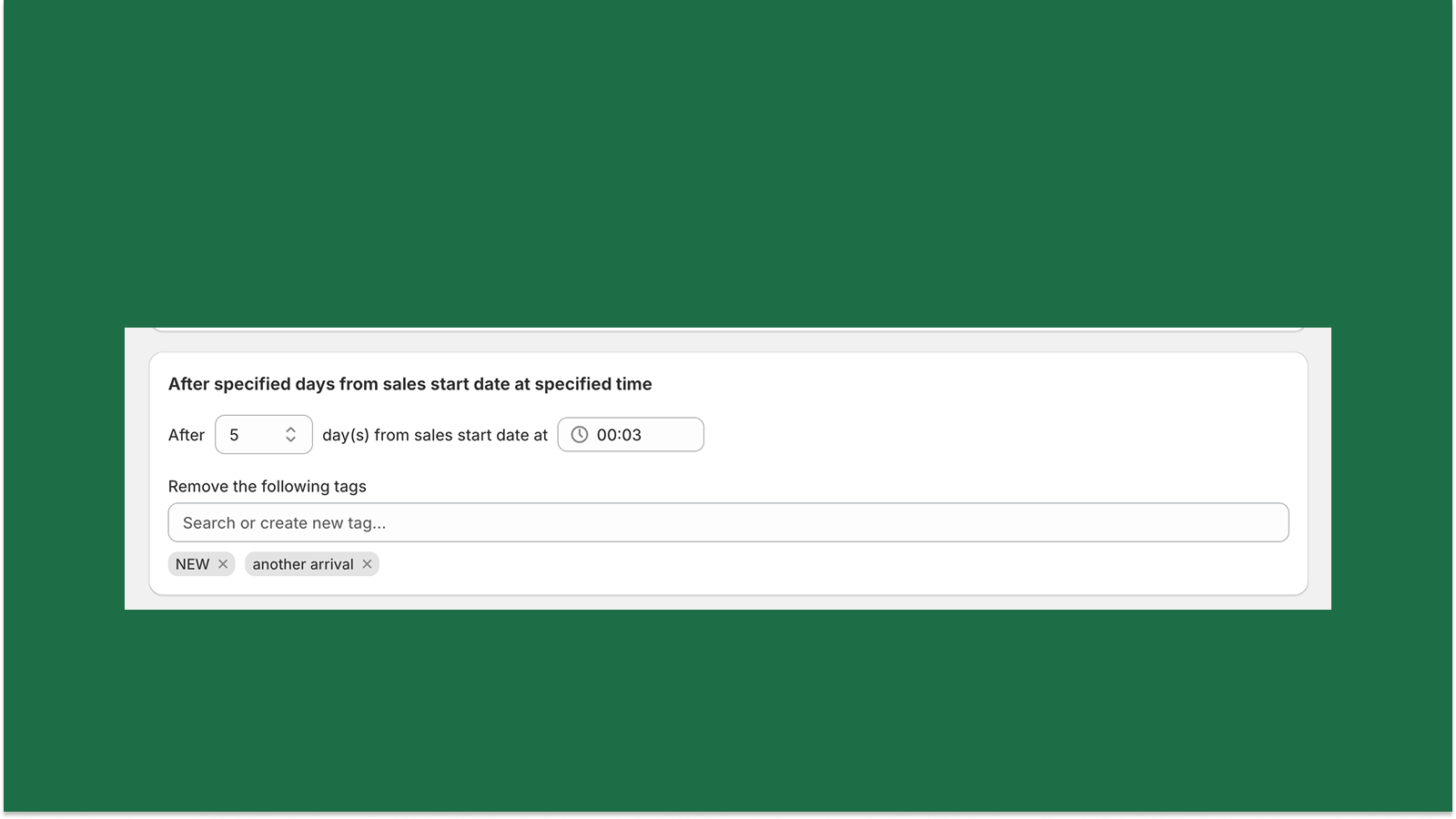This screenshot has height=819, width=1456.
Task: Increase the days value using the spinner
Action: 291,429
